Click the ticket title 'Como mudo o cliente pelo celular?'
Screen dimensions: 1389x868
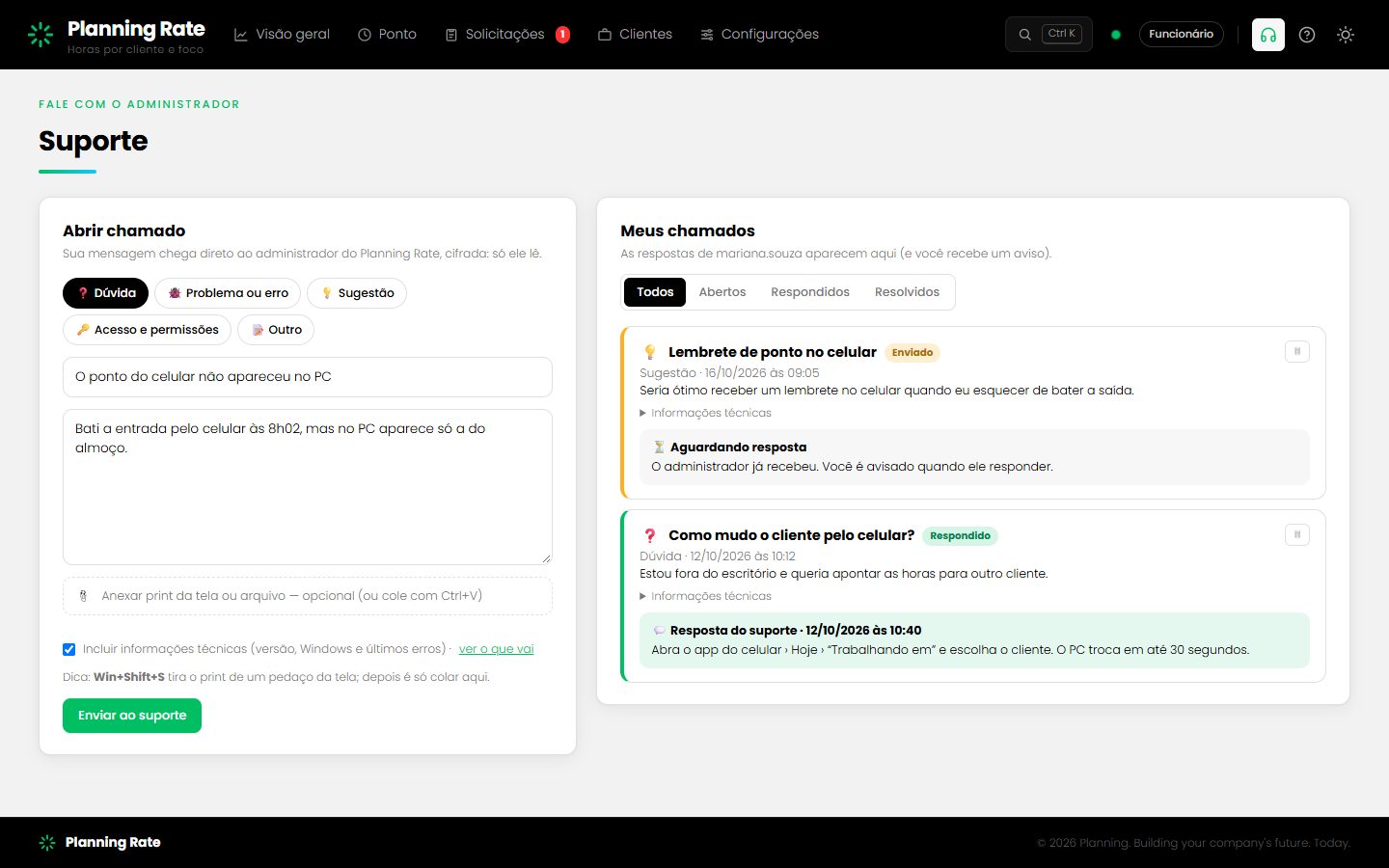pyautogui.click(x=791, y=535)
